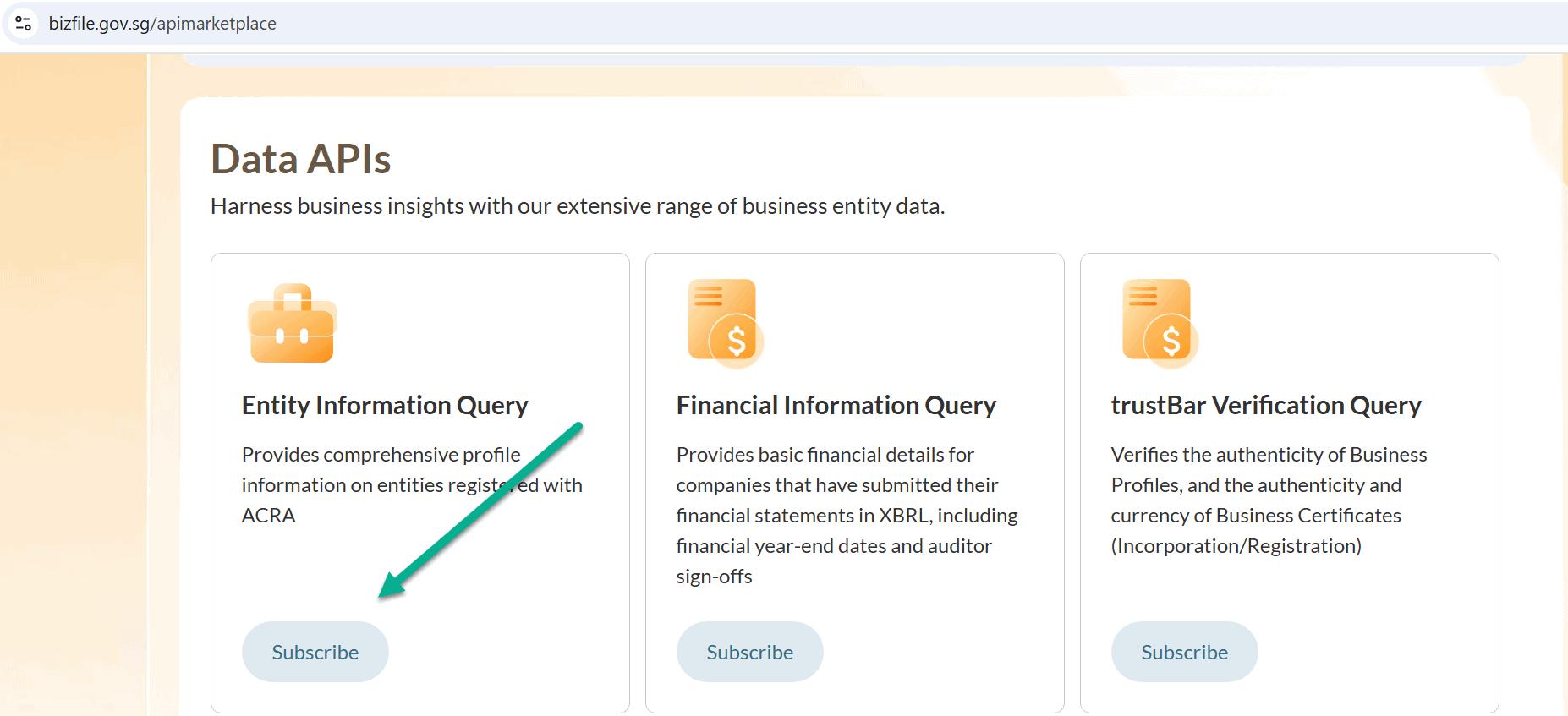Click the Data APIs section heading

[301, 159]
